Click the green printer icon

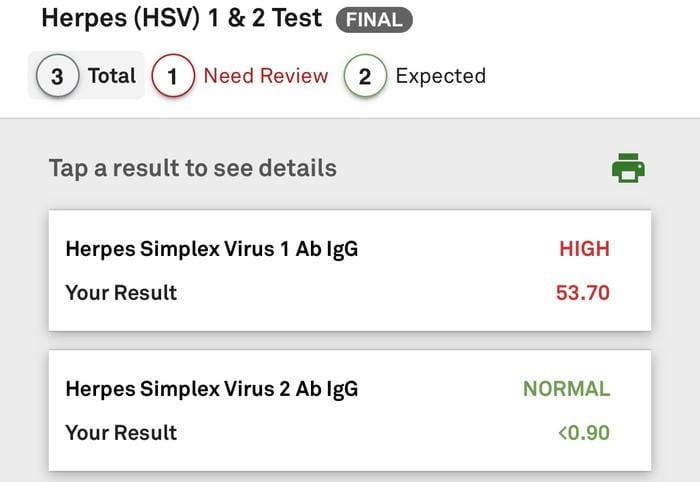pos(628,168)
